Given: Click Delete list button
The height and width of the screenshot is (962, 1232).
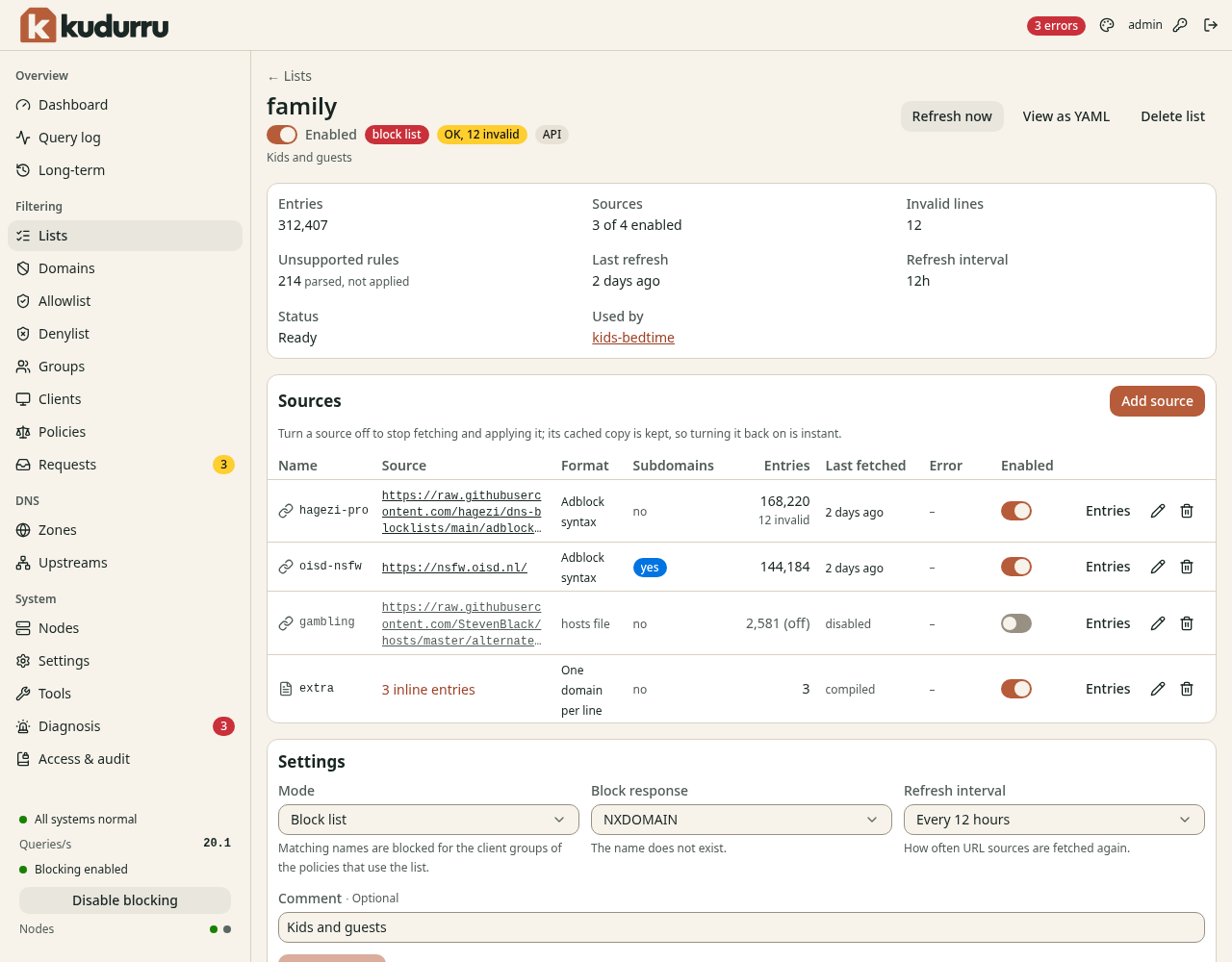Looking at the screenshot, I should pos(1172,116).
